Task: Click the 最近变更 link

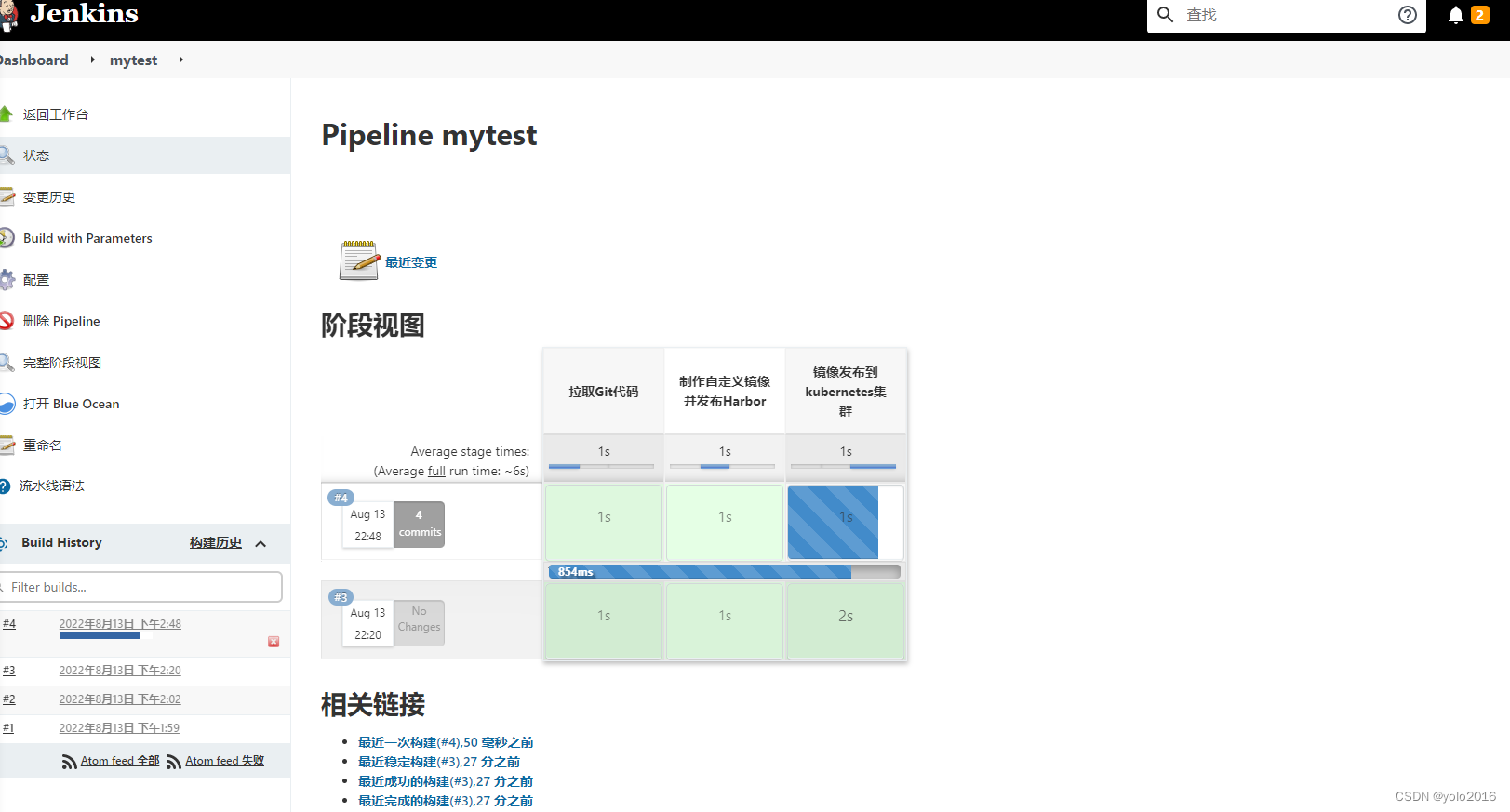Action: pyautogui.click(x=411, y=262)
